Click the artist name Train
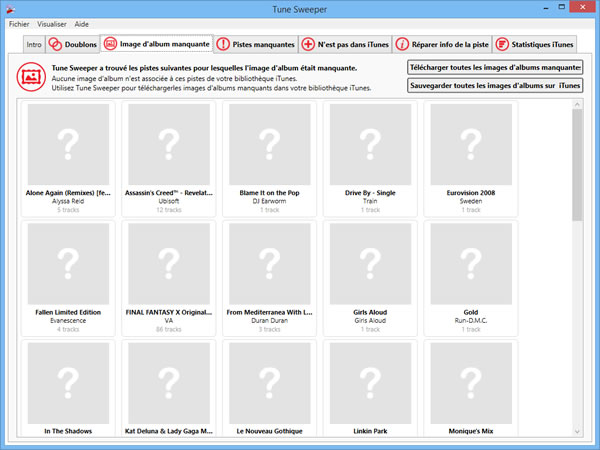Screen dimensions: 600x450 point(370,201)
